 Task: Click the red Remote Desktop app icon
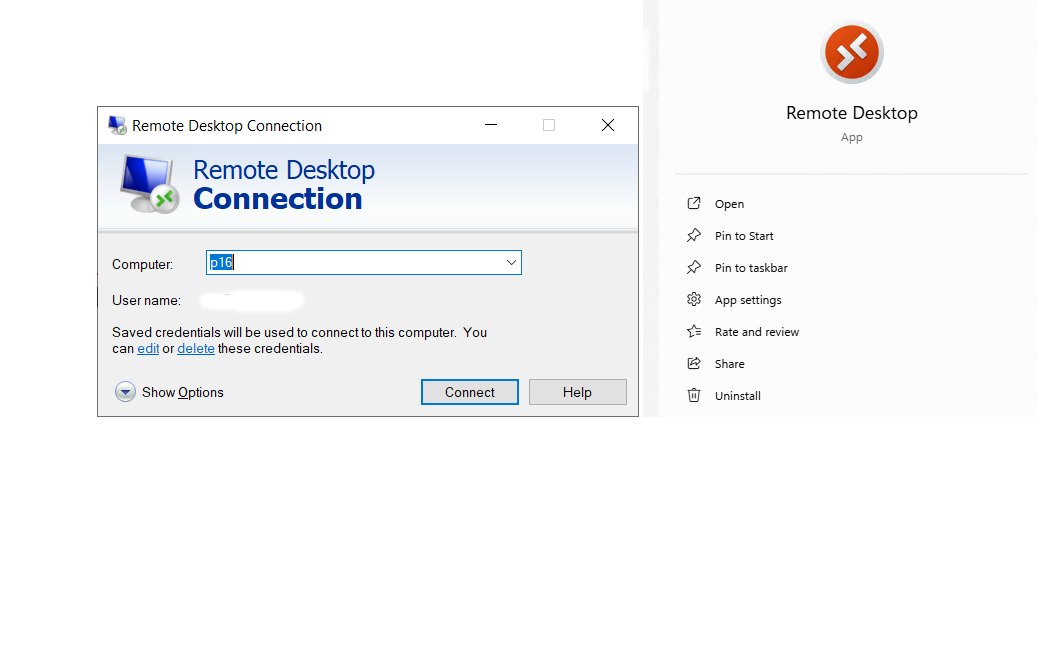coord(851,52)
